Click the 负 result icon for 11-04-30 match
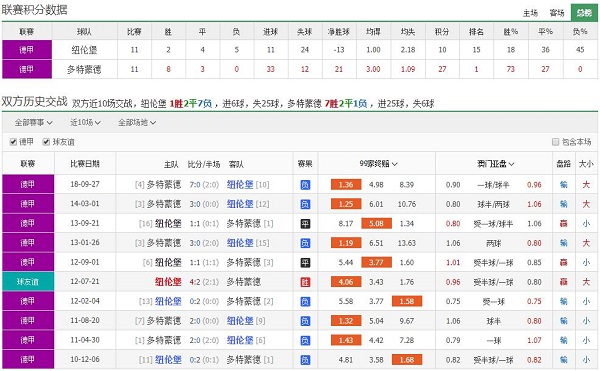The height and width of the screenshot is (371, 600). coord(305,340)
